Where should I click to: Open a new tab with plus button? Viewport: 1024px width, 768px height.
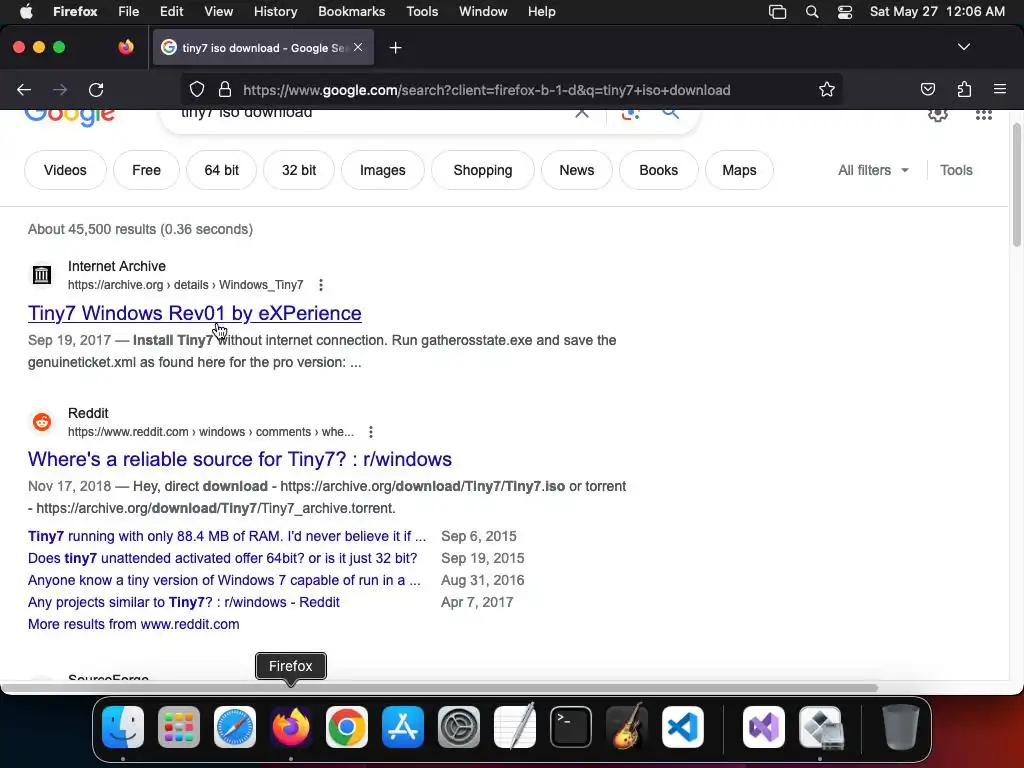click(395, 48)
